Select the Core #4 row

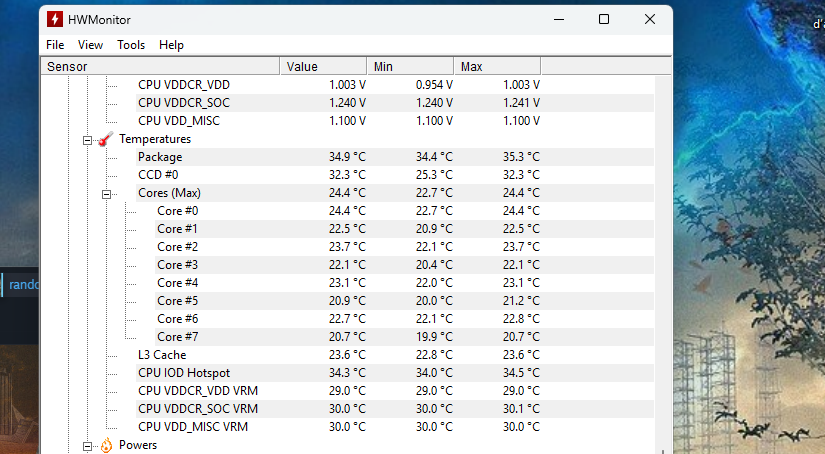point(404,283)
